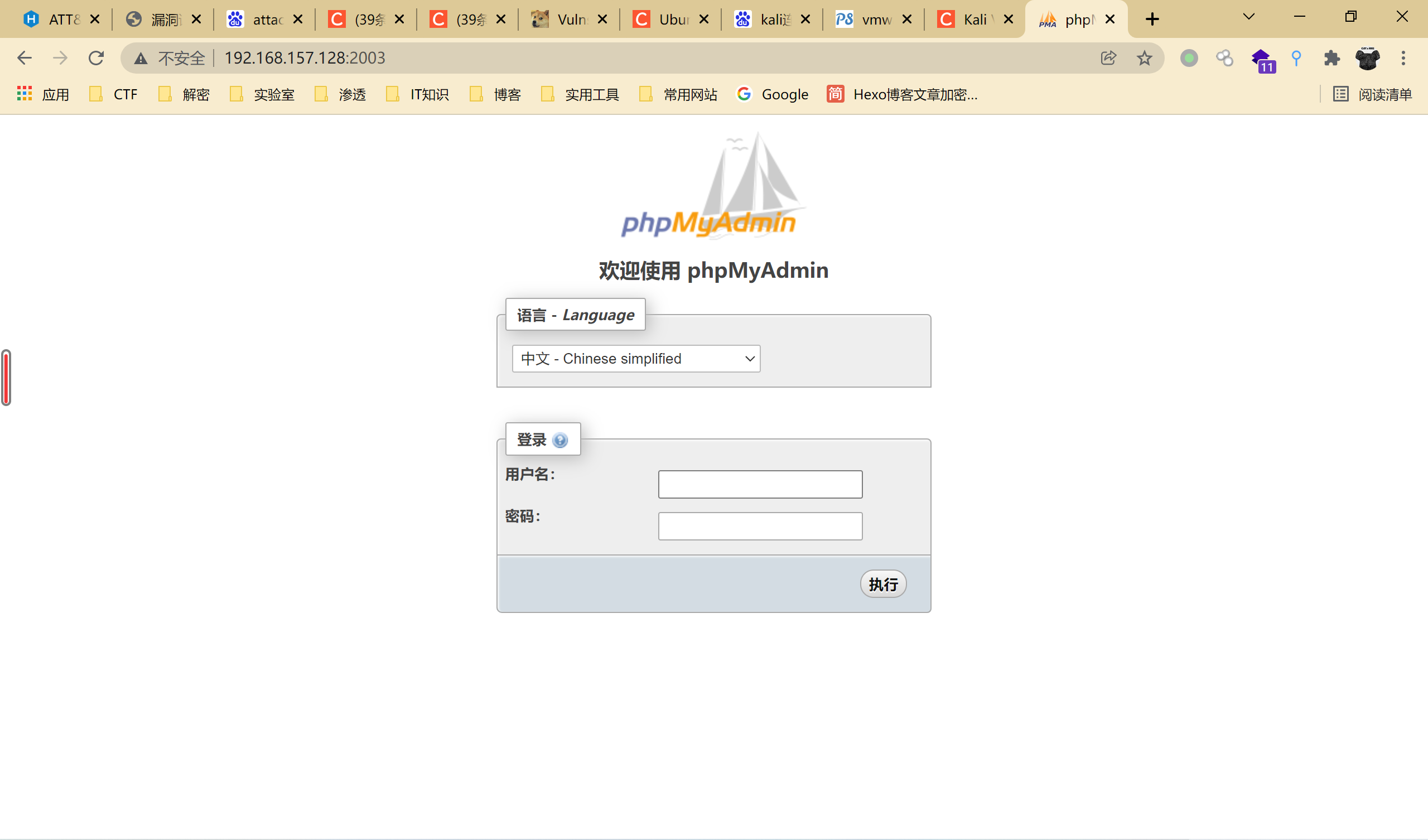Open the 解密 bookmark folder
This screenshot has width=1428, height=840.
(184, 94)
